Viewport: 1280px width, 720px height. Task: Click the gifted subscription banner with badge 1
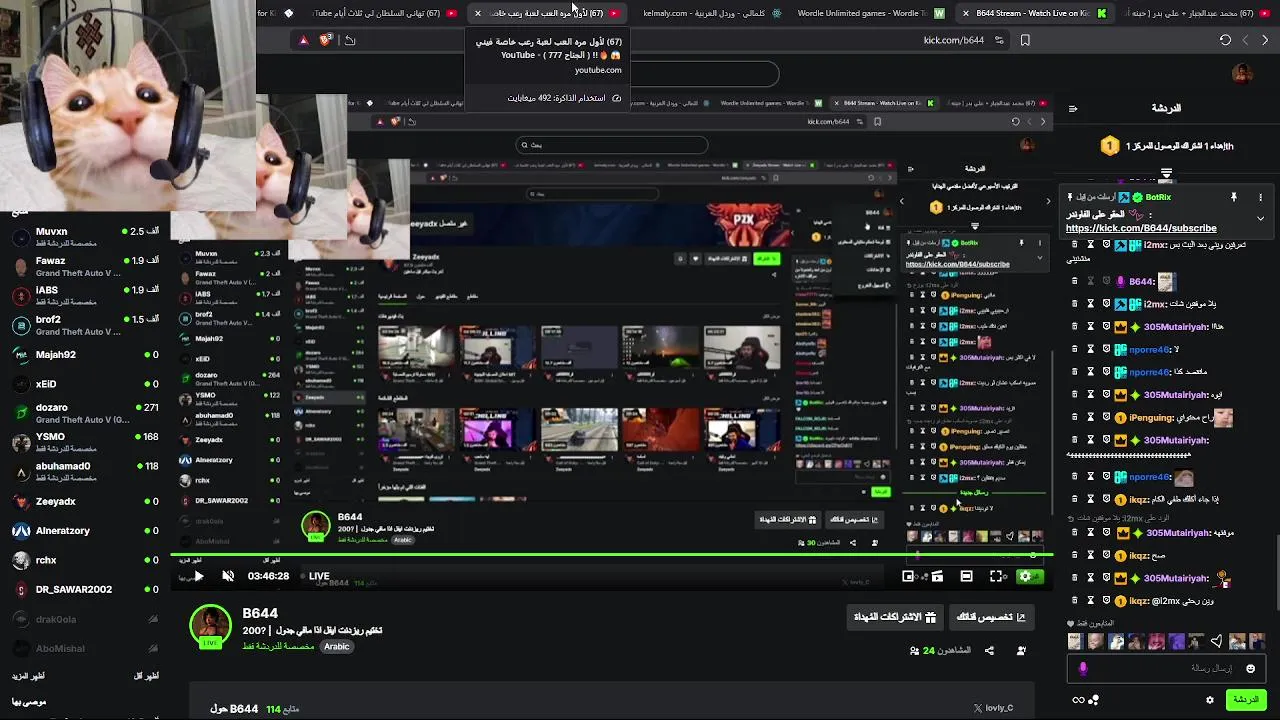coord(1166,146)
